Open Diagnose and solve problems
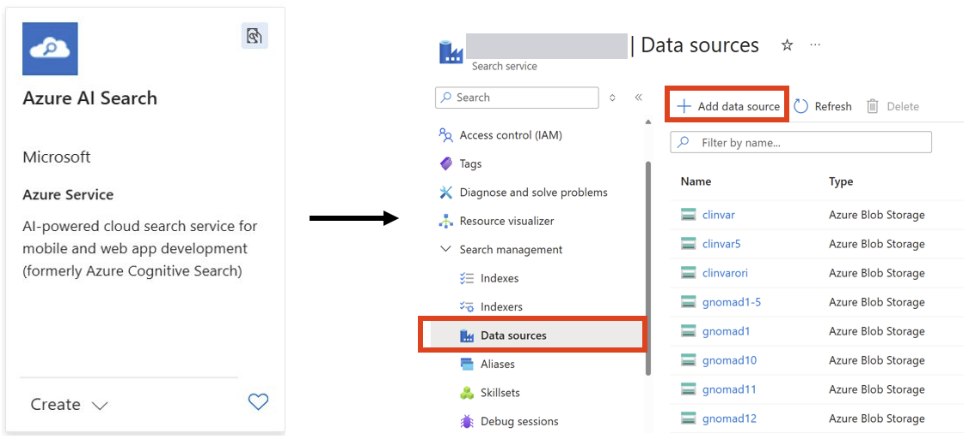 533,192
